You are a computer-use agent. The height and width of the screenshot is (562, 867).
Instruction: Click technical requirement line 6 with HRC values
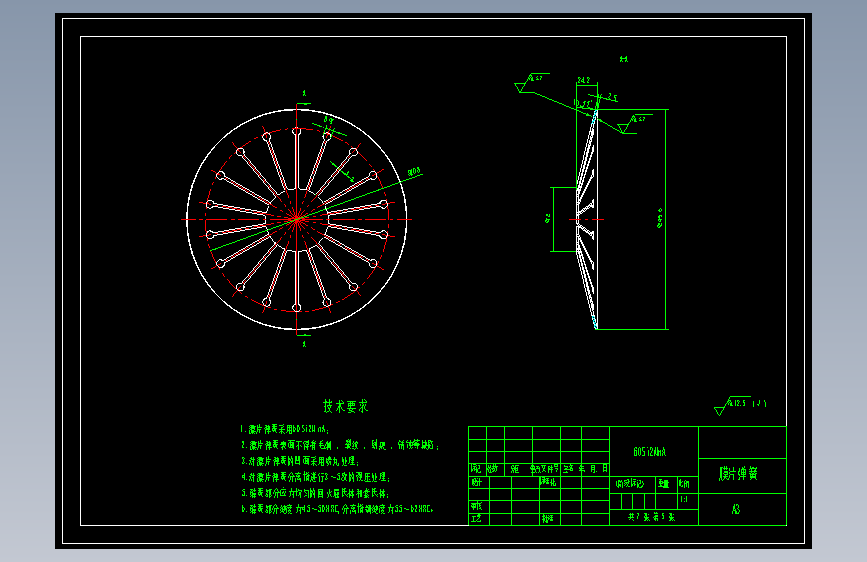[337, 509]
